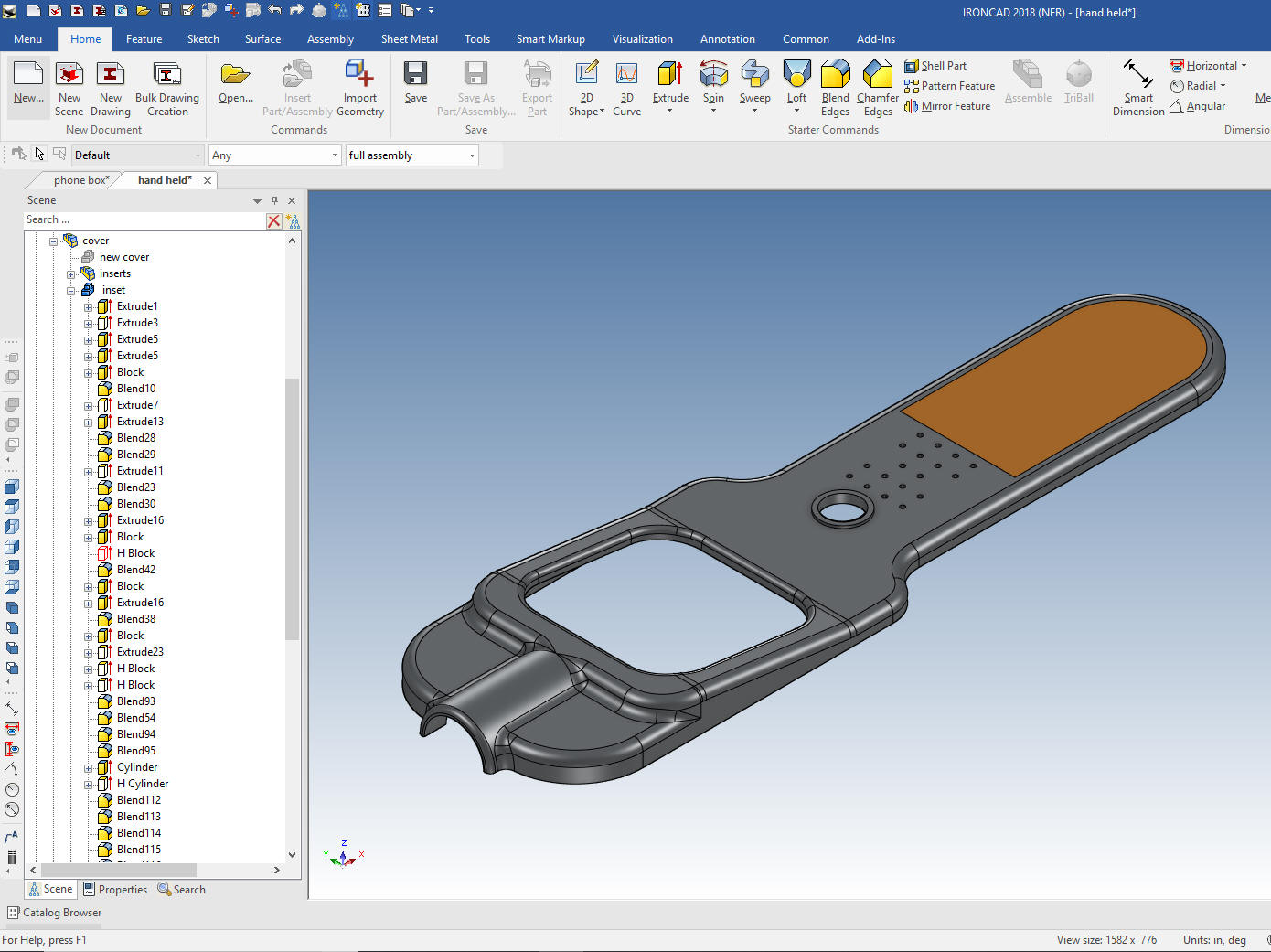Collapse the cover assembly node

click(53, 241)
